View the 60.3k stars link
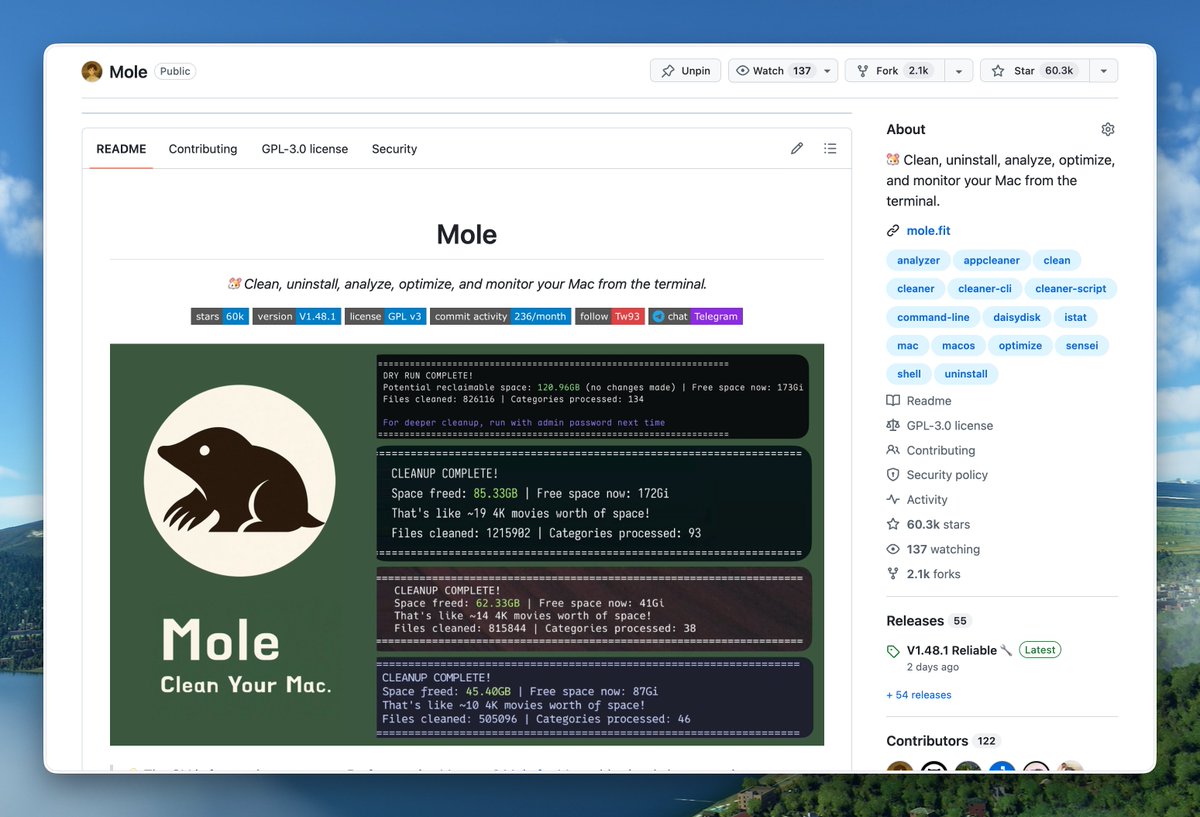This screenshot has width=1200, height=817. pyautogui.click(x=938, y=524)
